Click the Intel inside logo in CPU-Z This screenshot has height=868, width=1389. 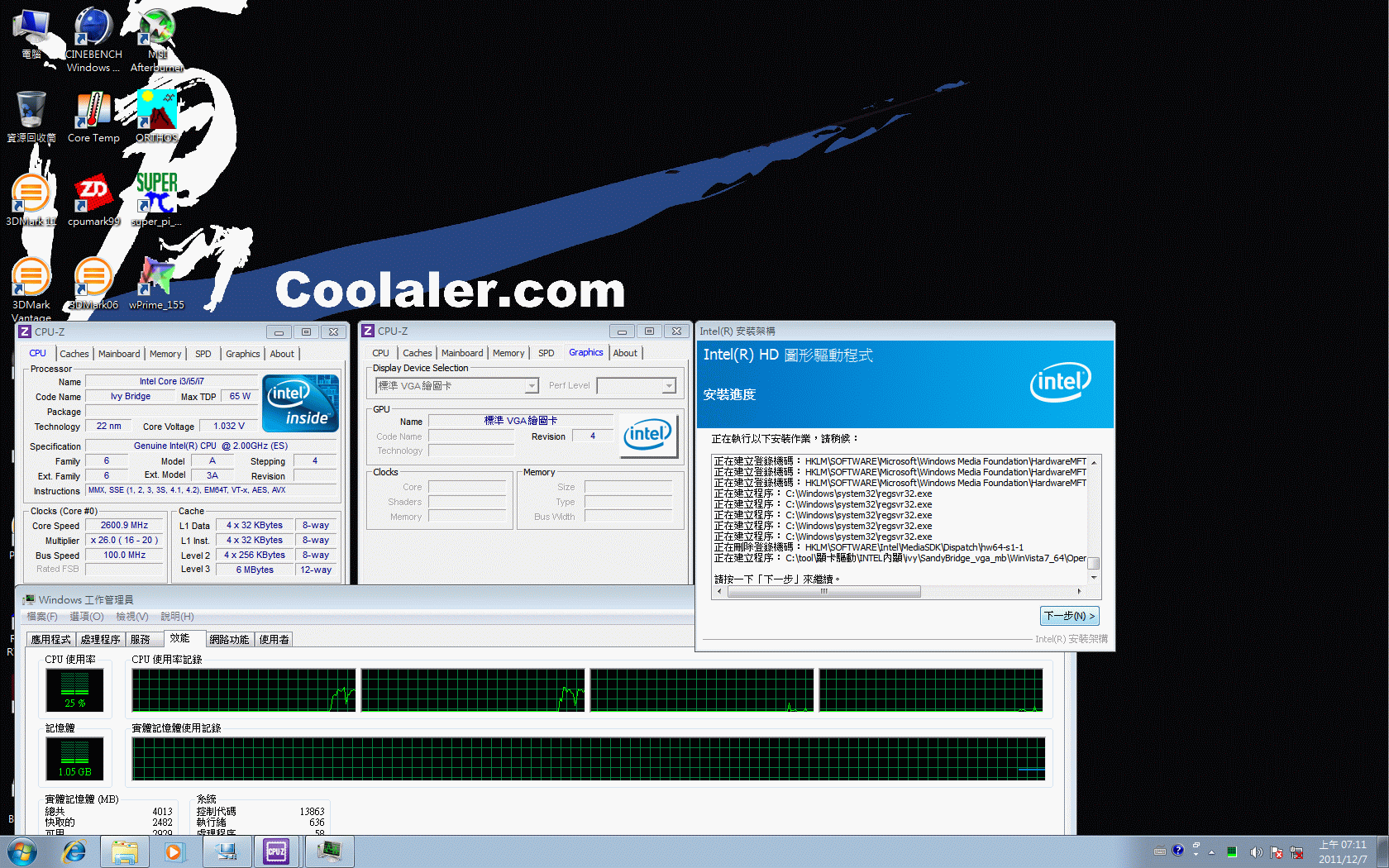coord(301,403)
